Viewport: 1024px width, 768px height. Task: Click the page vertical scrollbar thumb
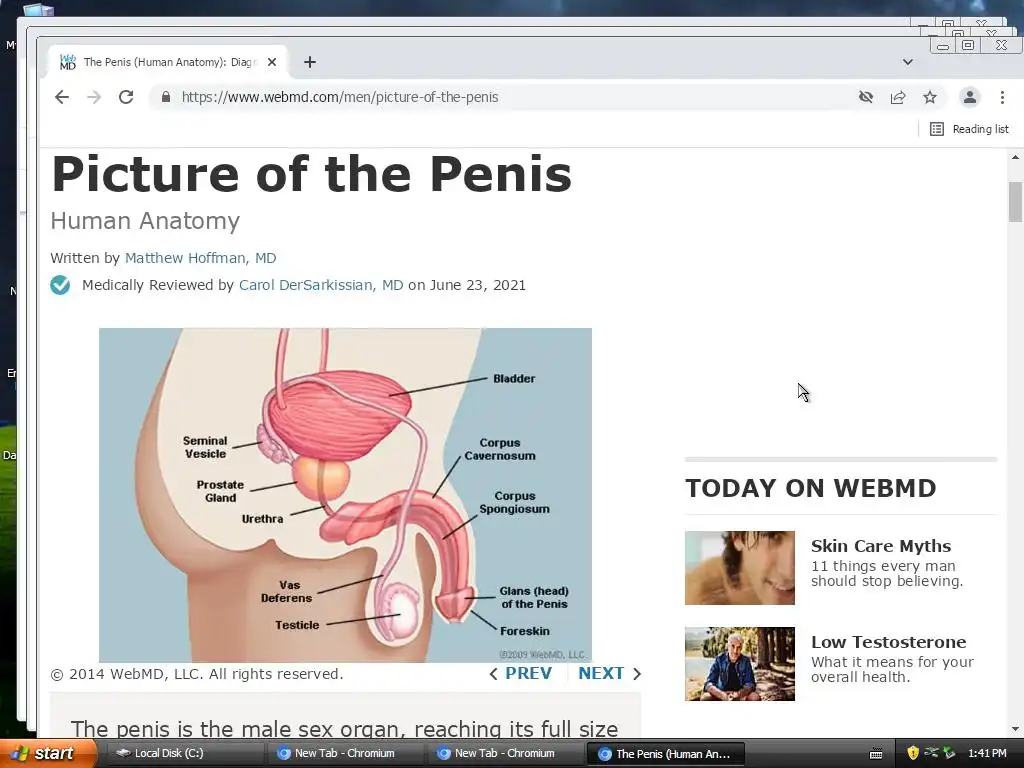tap(1015, 202)
